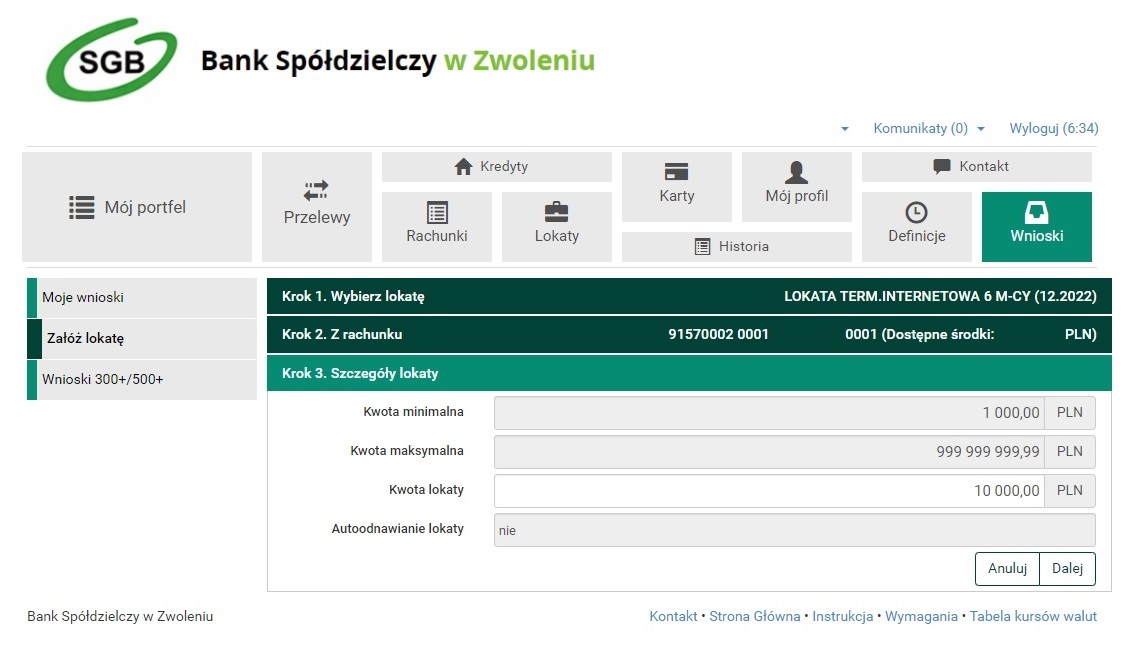Screen dimensions: 1134x648
Task: Click the Wnioski inbox icon
Action: (x=1036, y=213)
